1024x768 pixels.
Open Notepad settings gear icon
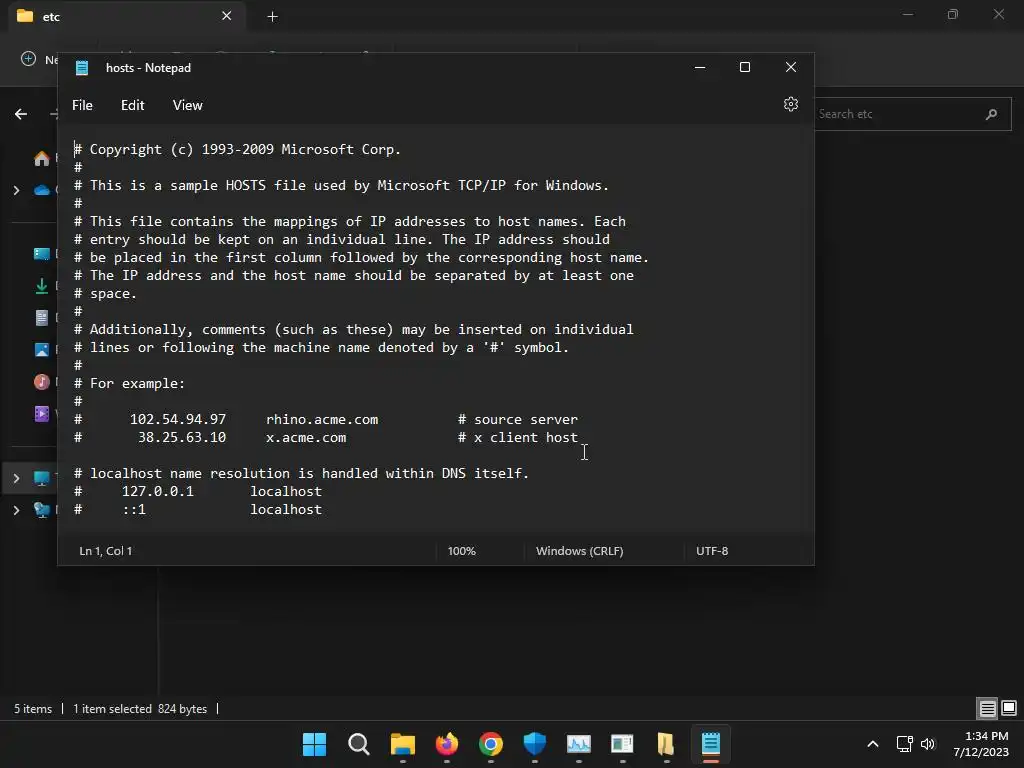(790, 104)
